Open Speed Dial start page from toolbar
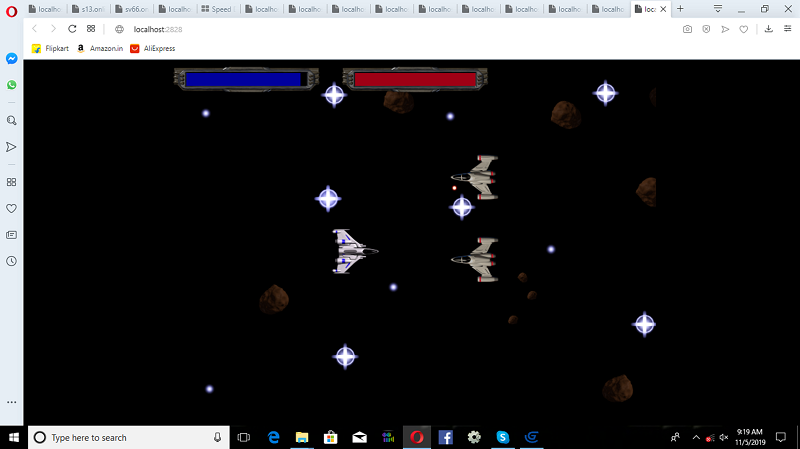Image resolution: width=800 pixels, height=449 pixels. [x=91, y=29]
